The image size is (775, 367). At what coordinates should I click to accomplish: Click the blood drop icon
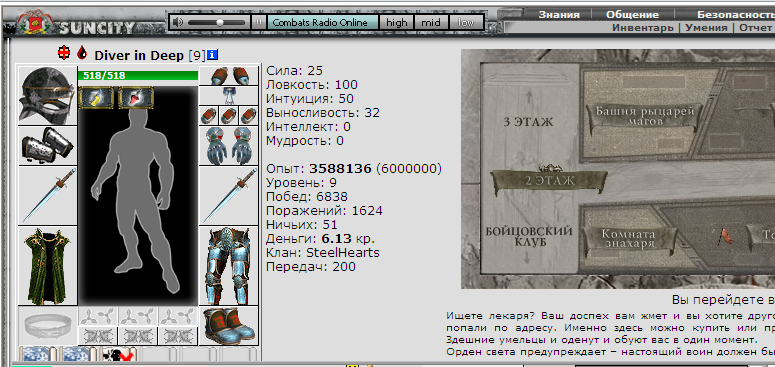(x=82, y=52)
